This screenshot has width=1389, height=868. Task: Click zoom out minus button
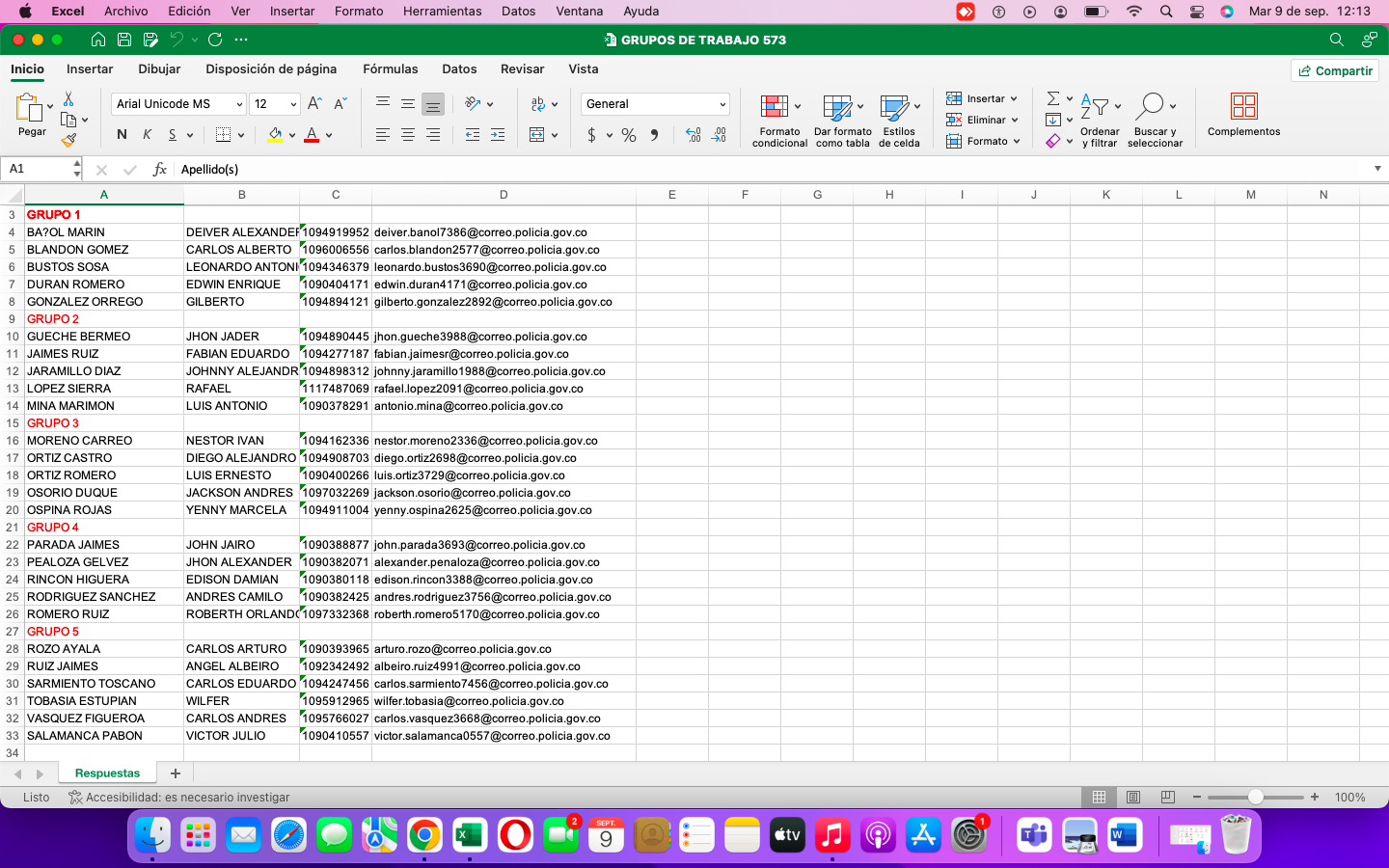pyautogui.click(x=1196, y=798)
